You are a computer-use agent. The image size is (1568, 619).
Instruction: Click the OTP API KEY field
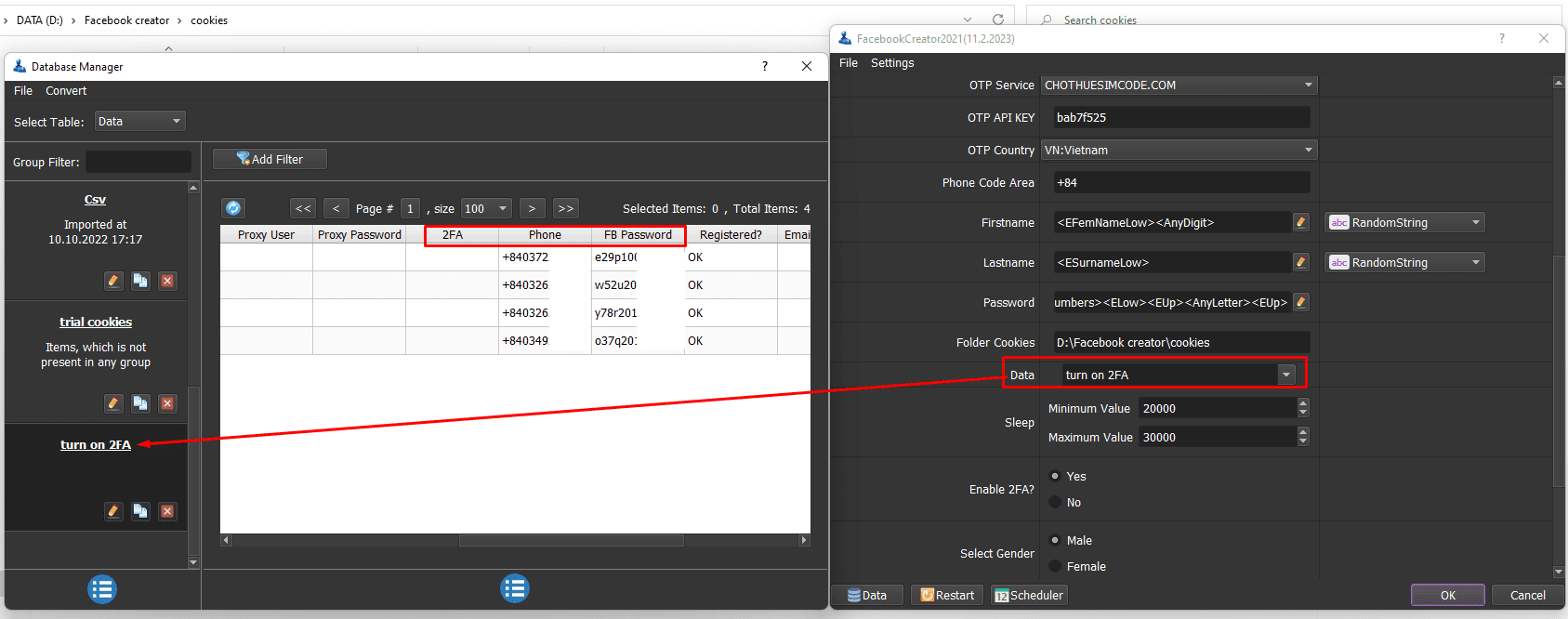1181,117
